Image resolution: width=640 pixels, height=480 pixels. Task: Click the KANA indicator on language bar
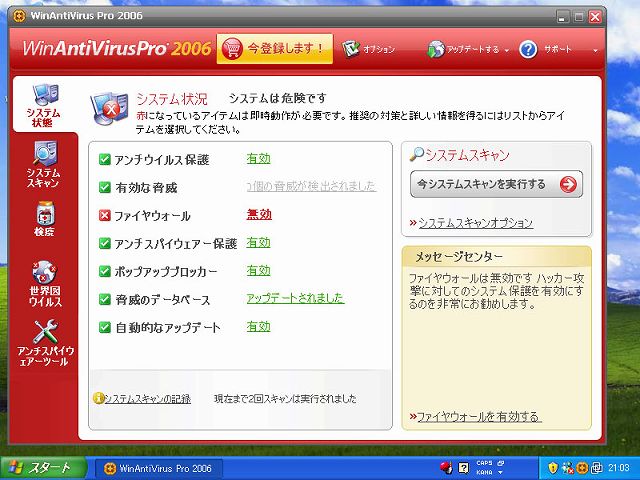coord(484,472)
